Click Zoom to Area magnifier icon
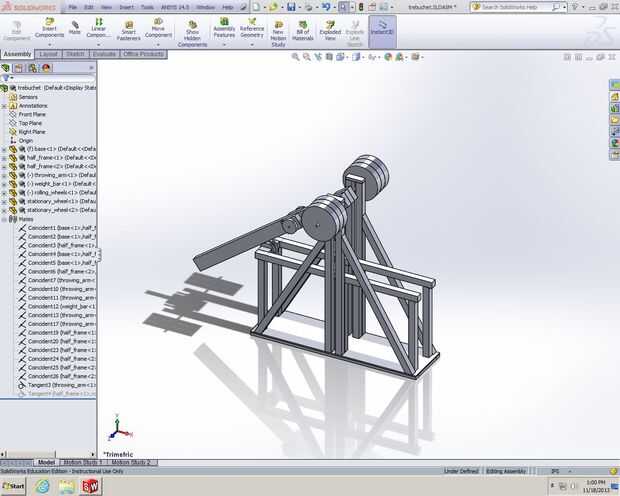The height and width of the screenshot is (496, 620). click(306, 57)
